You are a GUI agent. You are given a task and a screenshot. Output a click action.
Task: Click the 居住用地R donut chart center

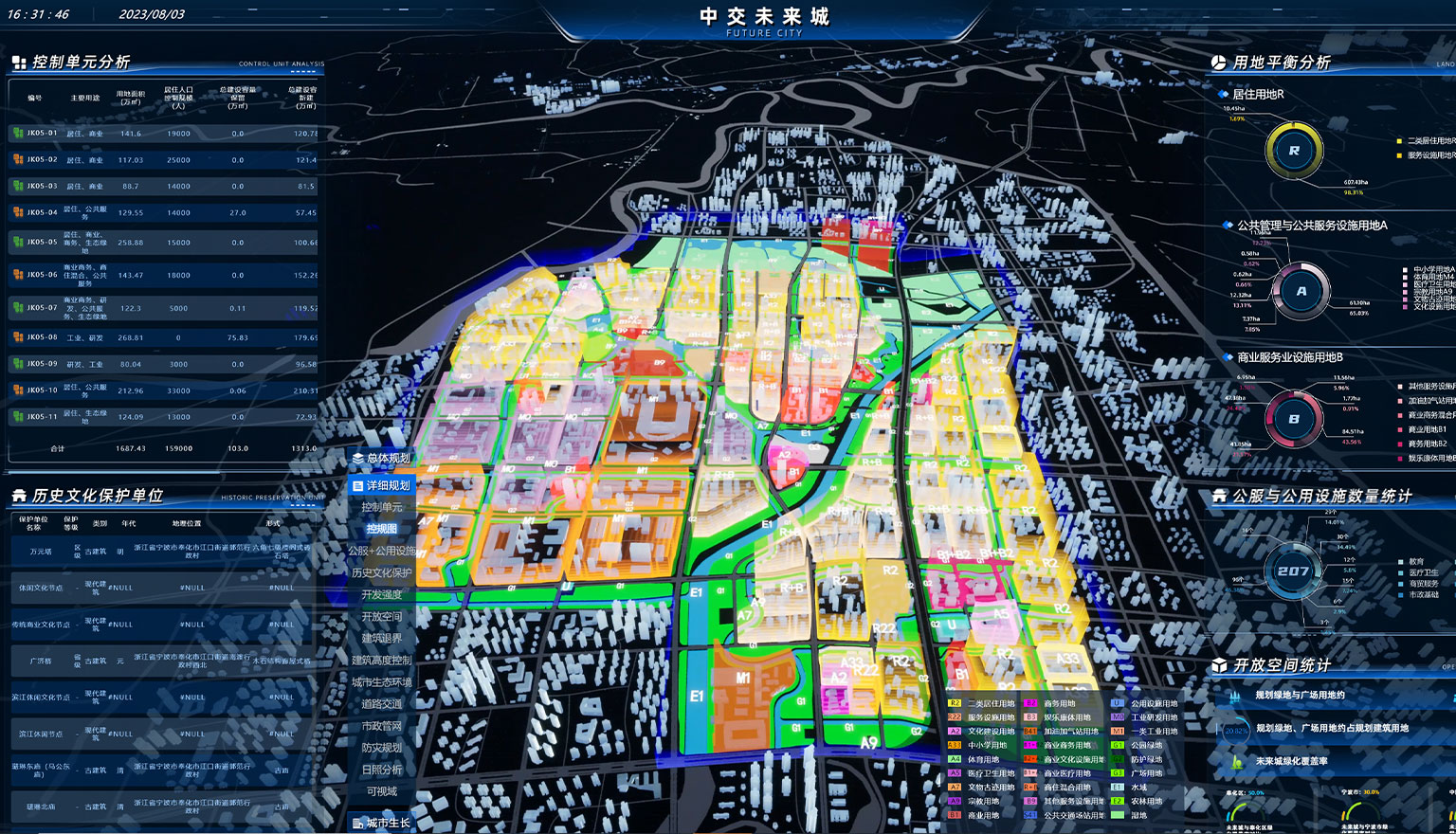(1294, 150)
